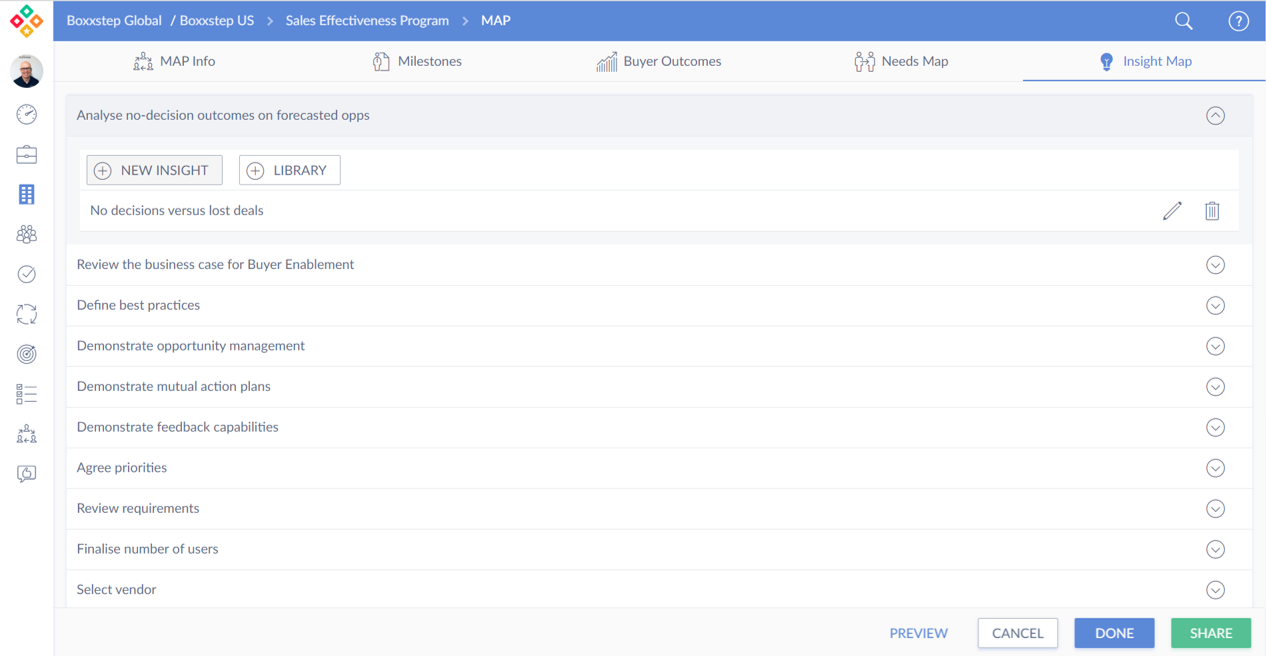
Task: Collapse 'Analyse no-decision outcomes' section
Action: click(1215, 116)
